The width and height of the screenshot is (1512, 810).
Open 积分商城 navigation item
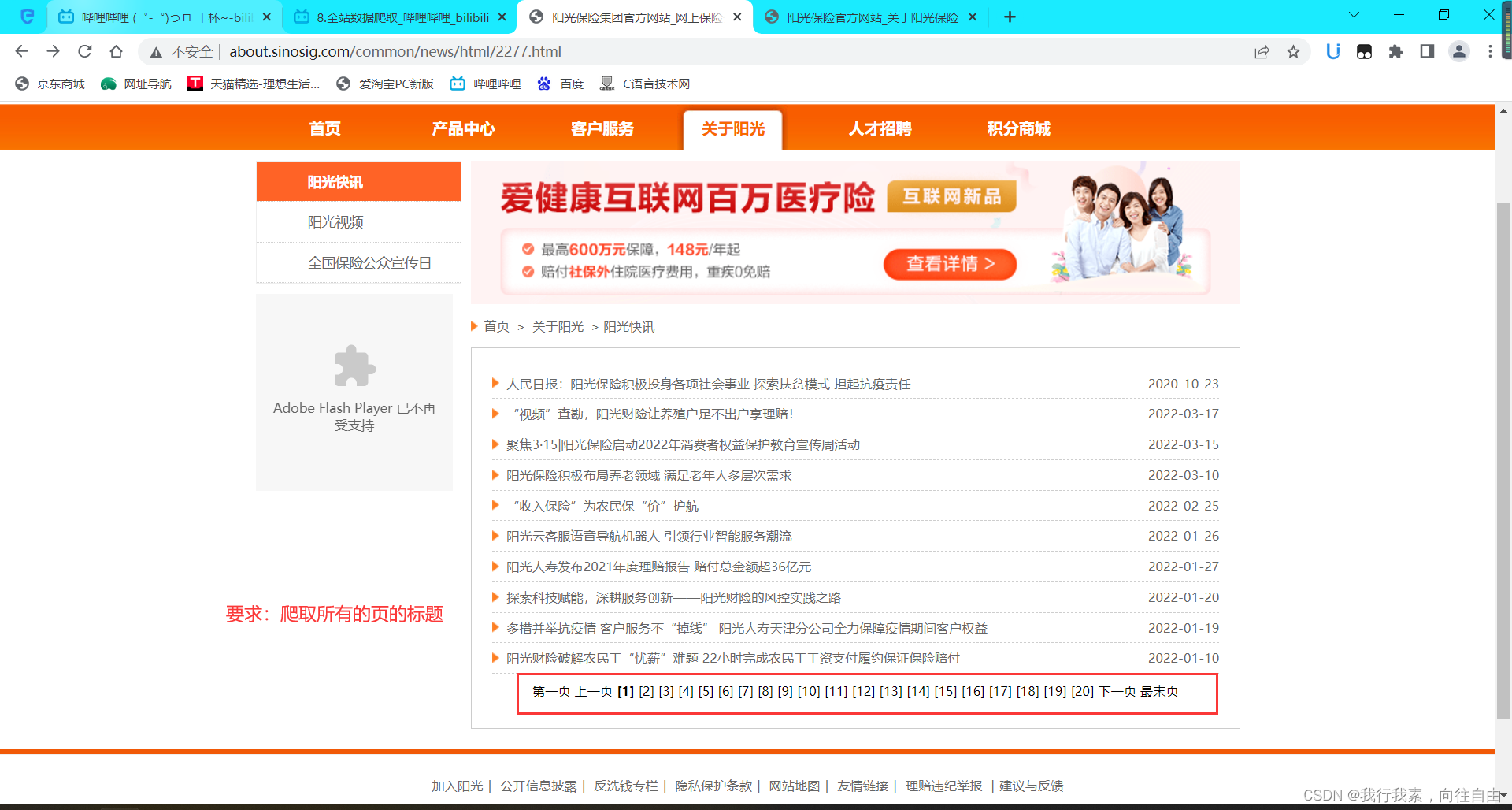pos(1018,128)
